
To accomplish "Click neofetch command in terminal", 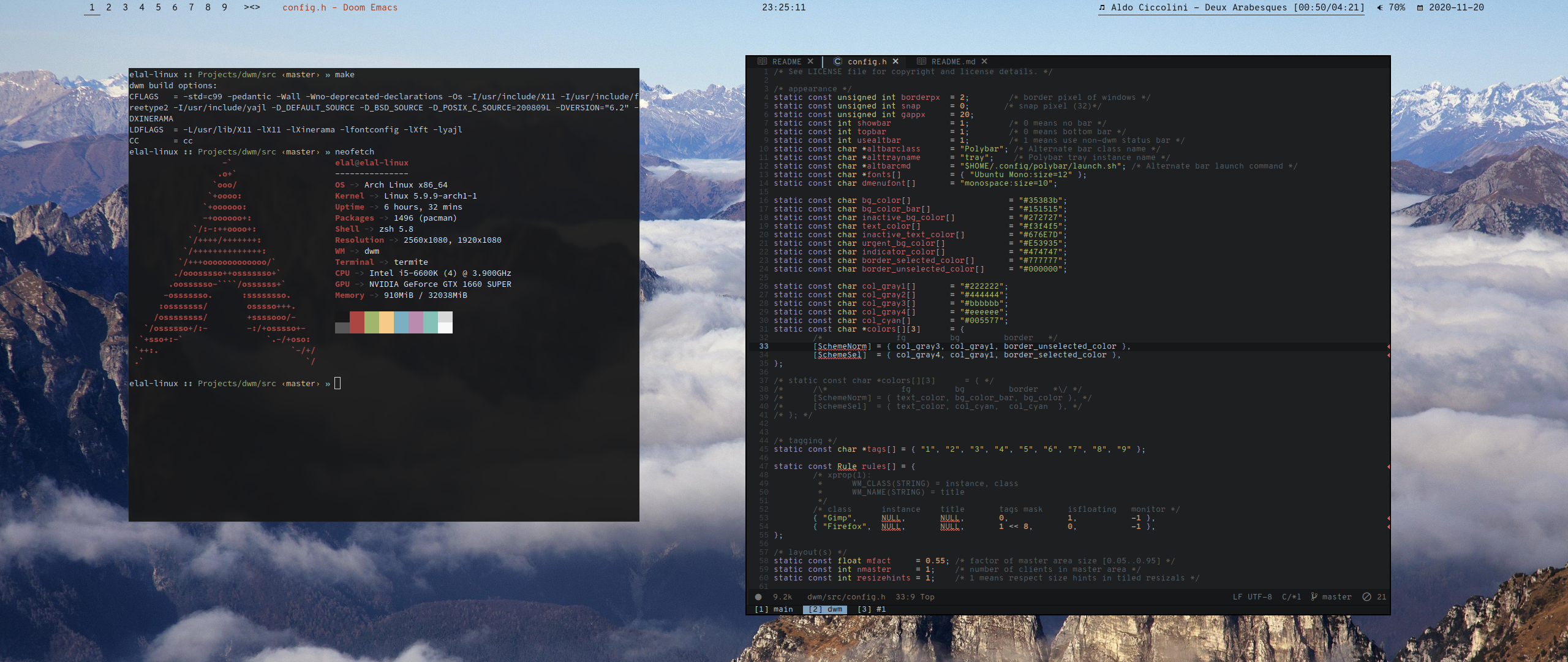I will point(354,152).
